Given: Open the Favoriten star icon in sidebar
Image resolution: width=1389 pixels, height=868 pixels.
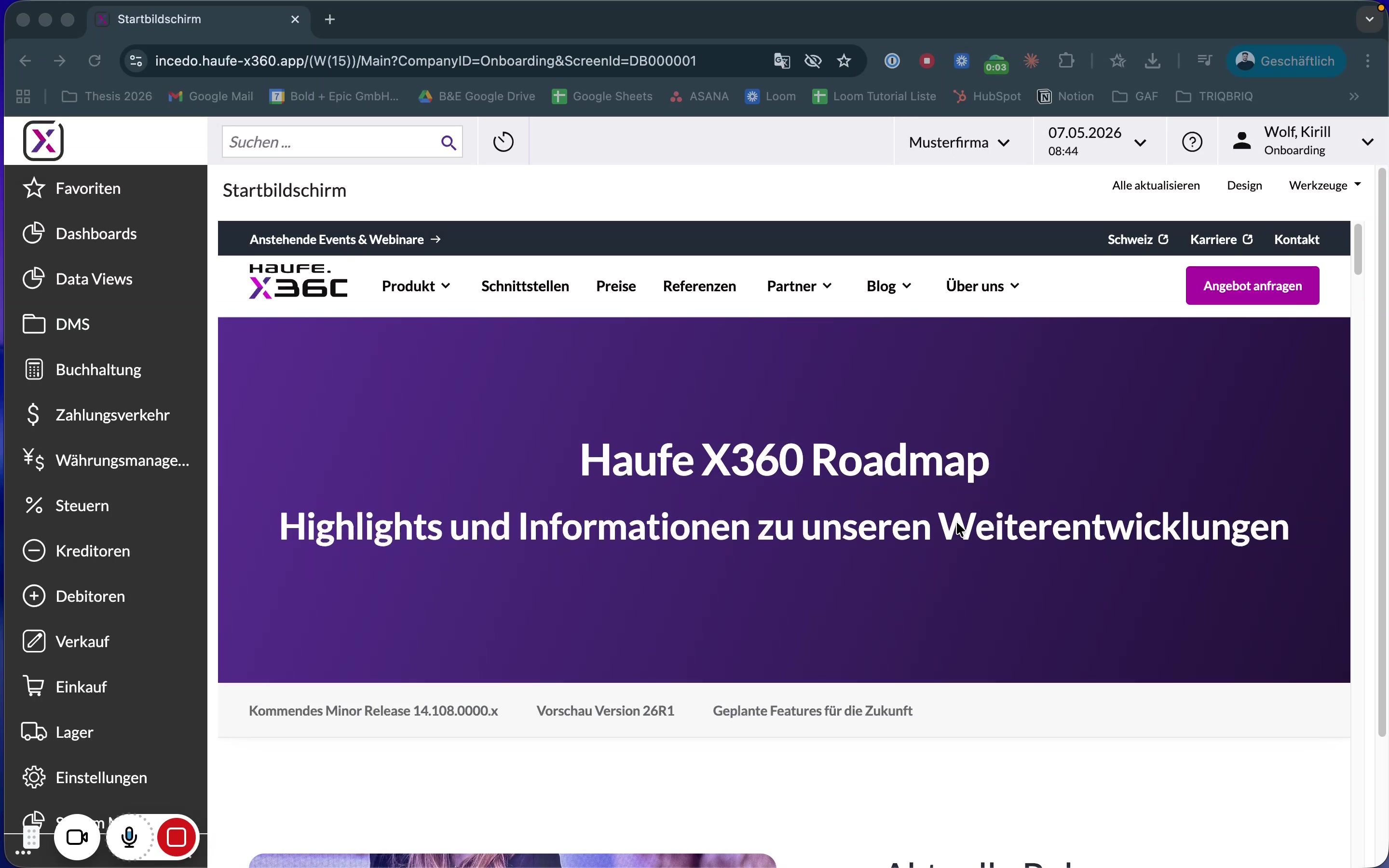Looking at the screenshot, I should coord(34,188).
